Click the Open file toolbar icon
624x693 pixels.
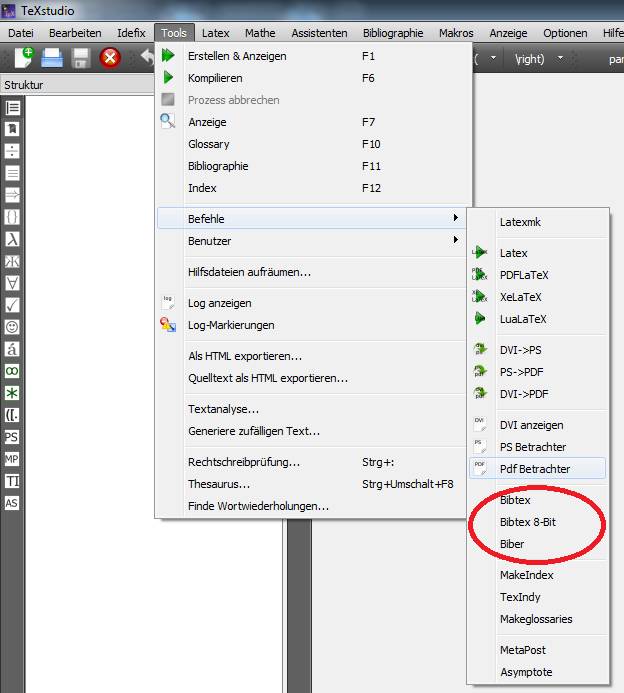click(x=52, y=58)
